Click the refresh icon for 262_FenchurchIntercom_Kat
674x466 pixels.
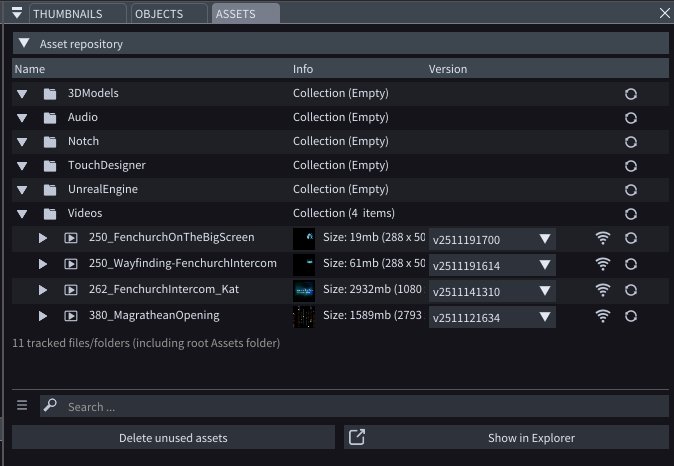click(x=631, y=290)
